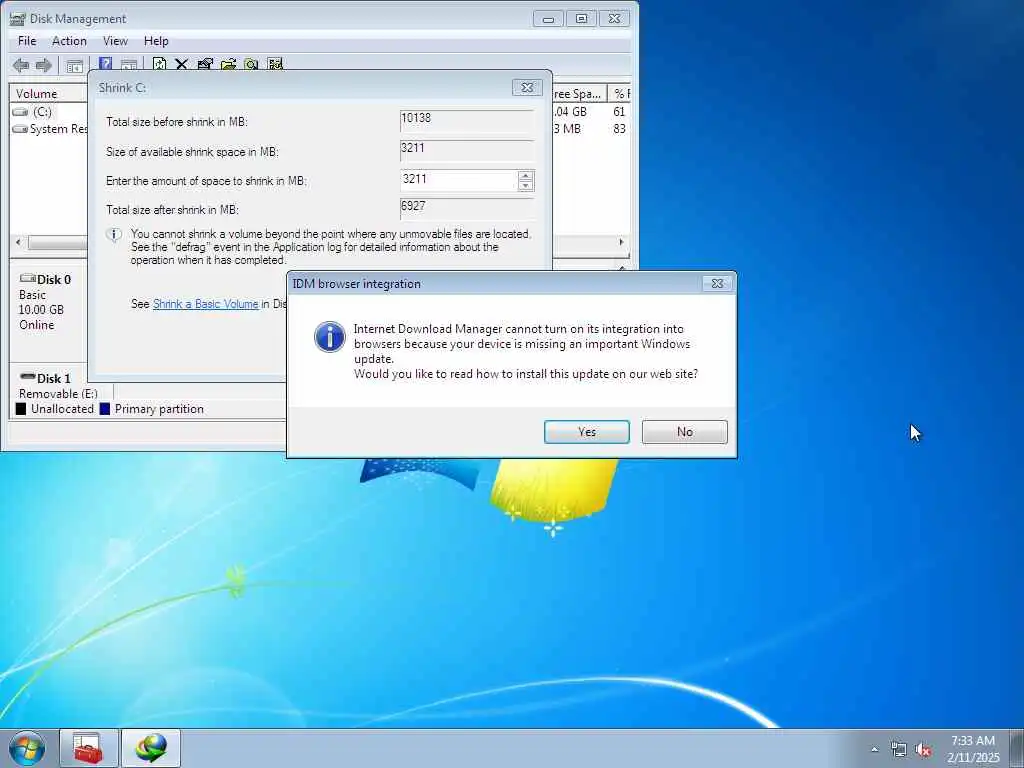Open the Action menu

pyautogui.click(x=69, y=40)
